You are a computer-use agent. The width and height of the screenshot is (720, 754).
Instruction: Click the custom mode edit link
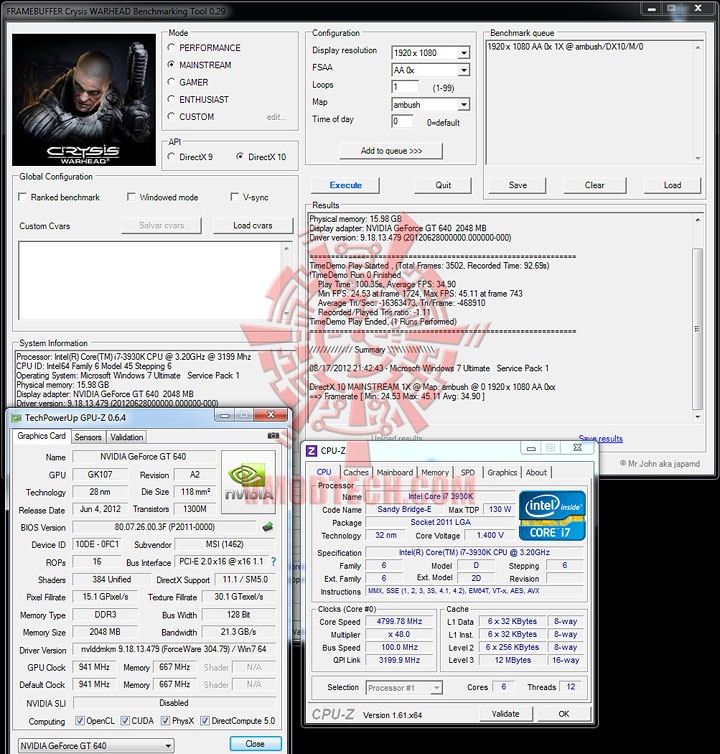(277, 117)
